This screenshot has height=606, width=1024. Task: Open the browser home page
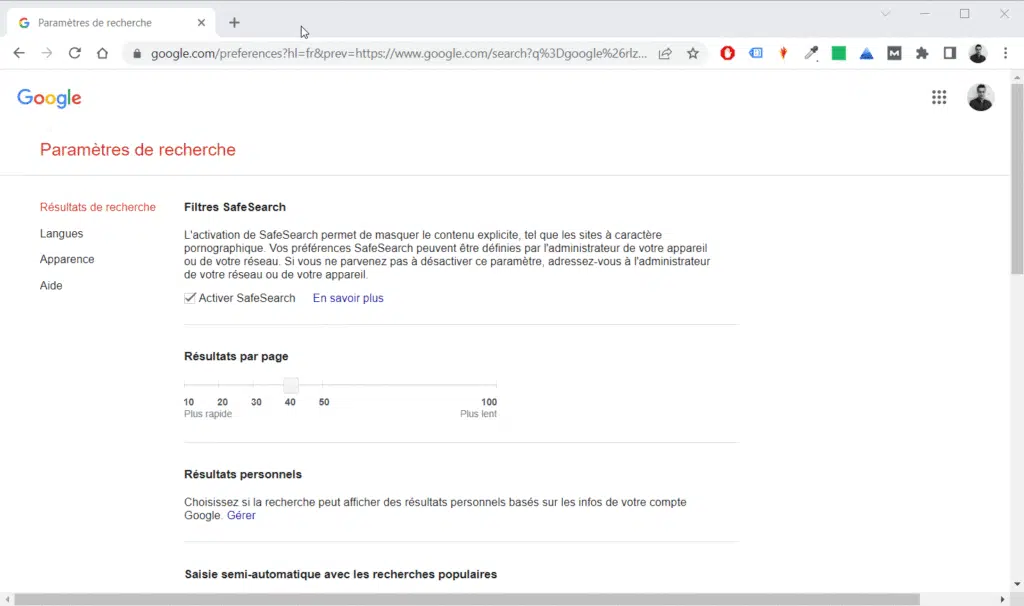click(103, 53)
